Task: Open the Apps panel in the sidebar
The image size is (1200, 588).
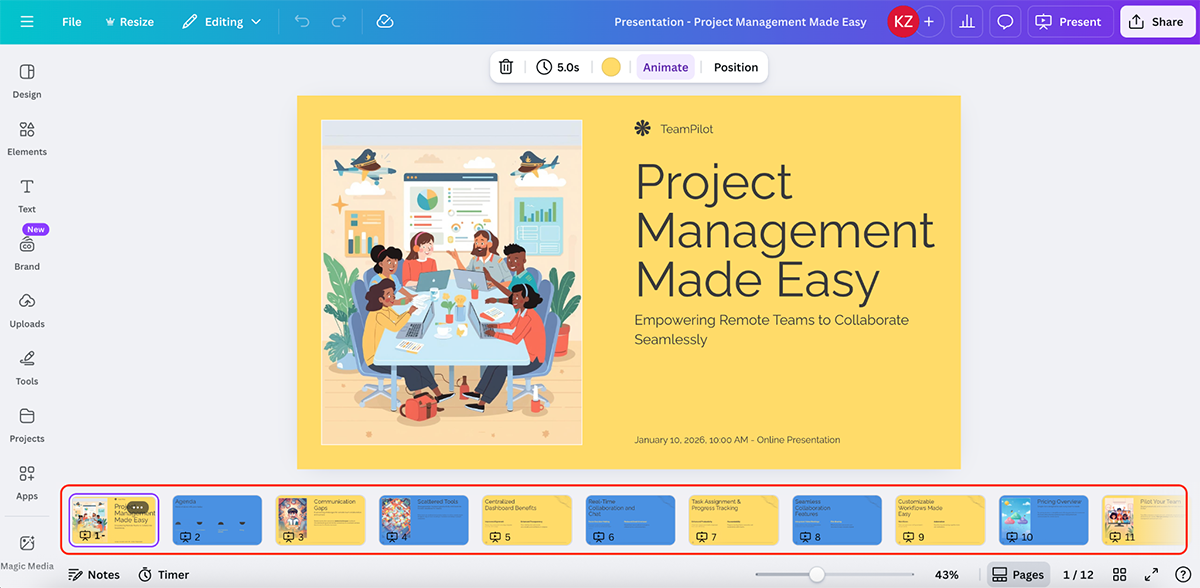Action: (x=26, y=481)
